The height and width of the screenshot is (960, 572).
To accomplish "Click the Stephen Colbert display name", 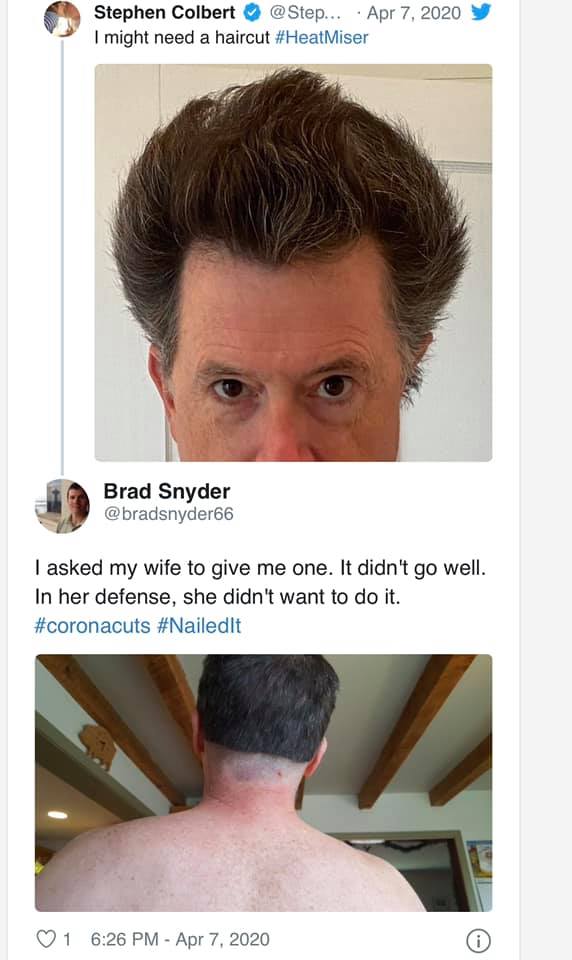I will [164, 12].
